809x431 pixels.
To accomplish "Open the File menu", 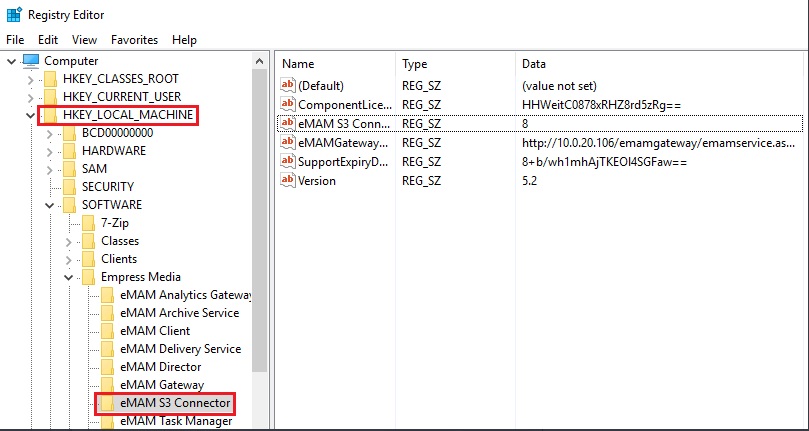I will (x=15, y=40).
